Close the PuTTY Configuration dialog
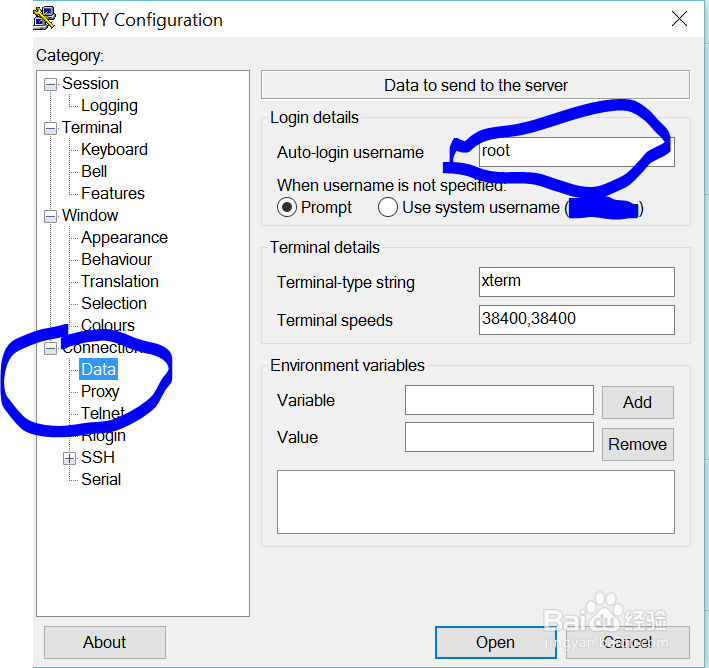This screenshot has height=668, width=709. (x=679, y=19)
